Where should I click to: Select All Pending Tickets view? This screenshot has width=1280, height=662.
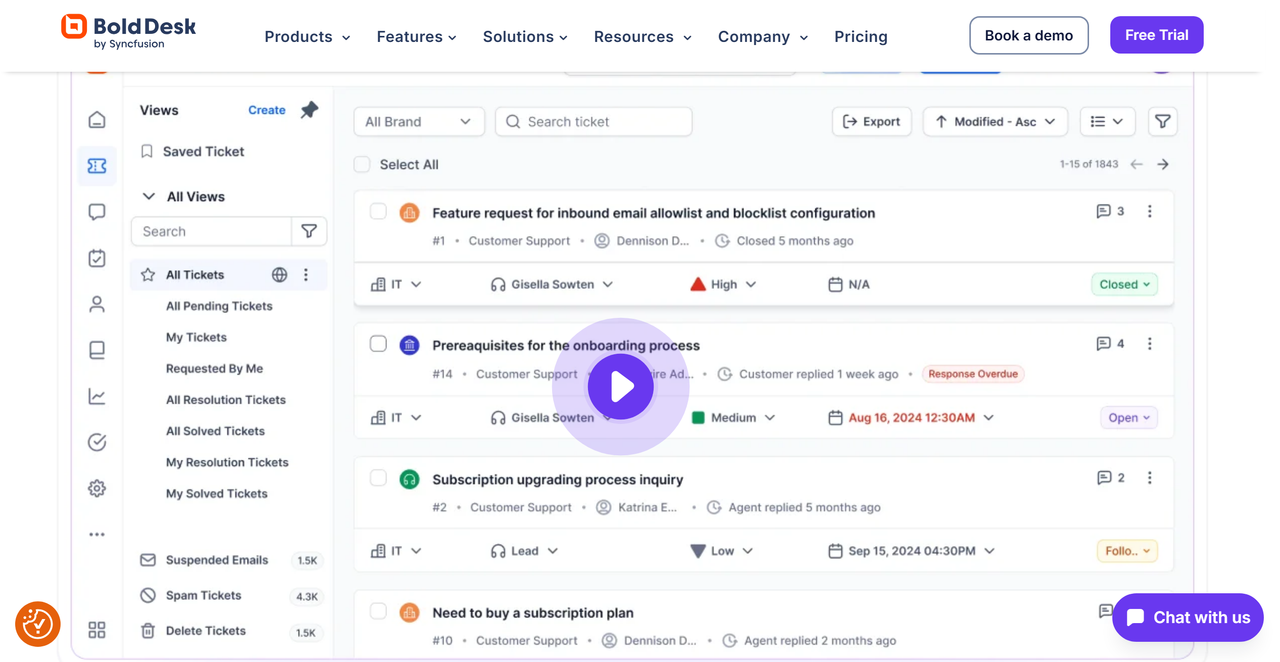click(x=219, y=306)
